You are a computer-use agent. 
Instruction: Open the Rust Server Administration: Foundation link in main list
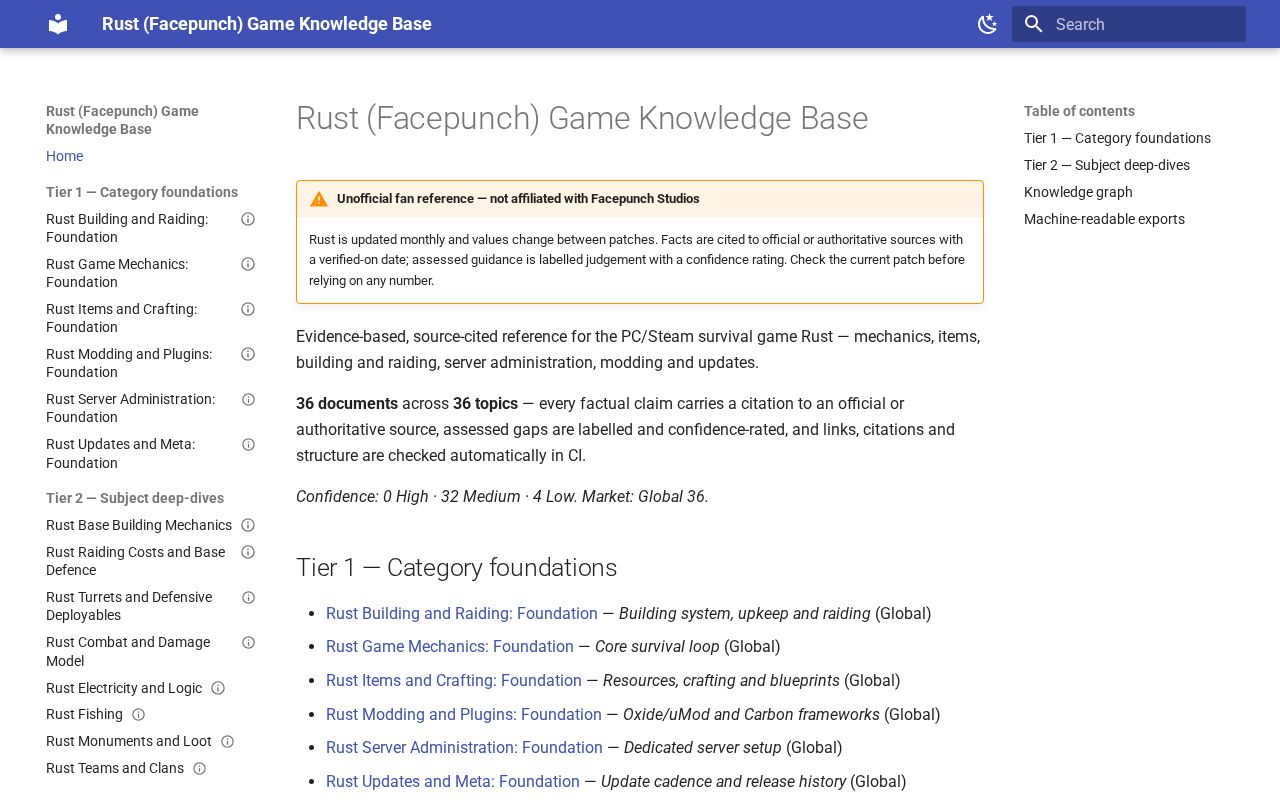click(x=464, y=747)
